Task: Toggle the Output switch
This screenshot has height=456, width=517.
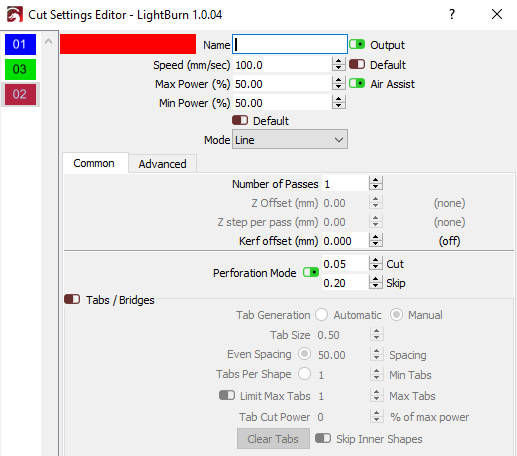Action: [x=357, y=44]
